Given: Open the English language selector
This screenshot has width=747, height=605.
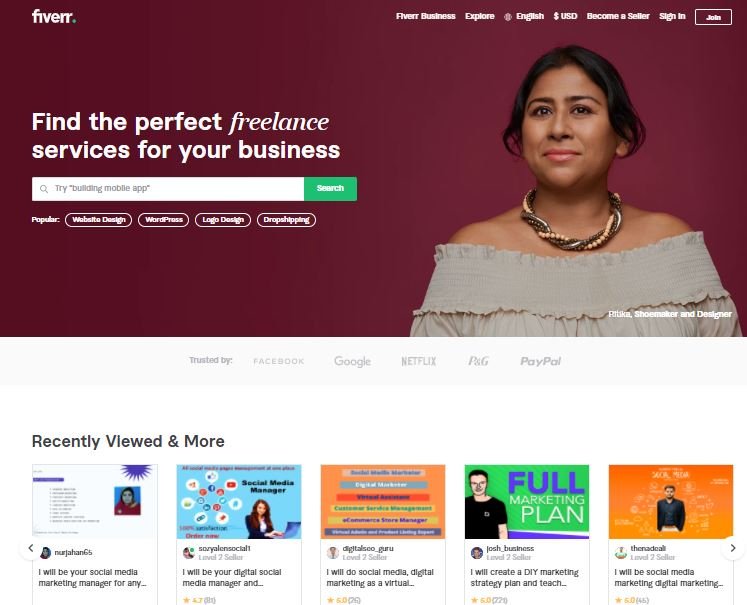Looking at the screenshot, I should [530, 16].
